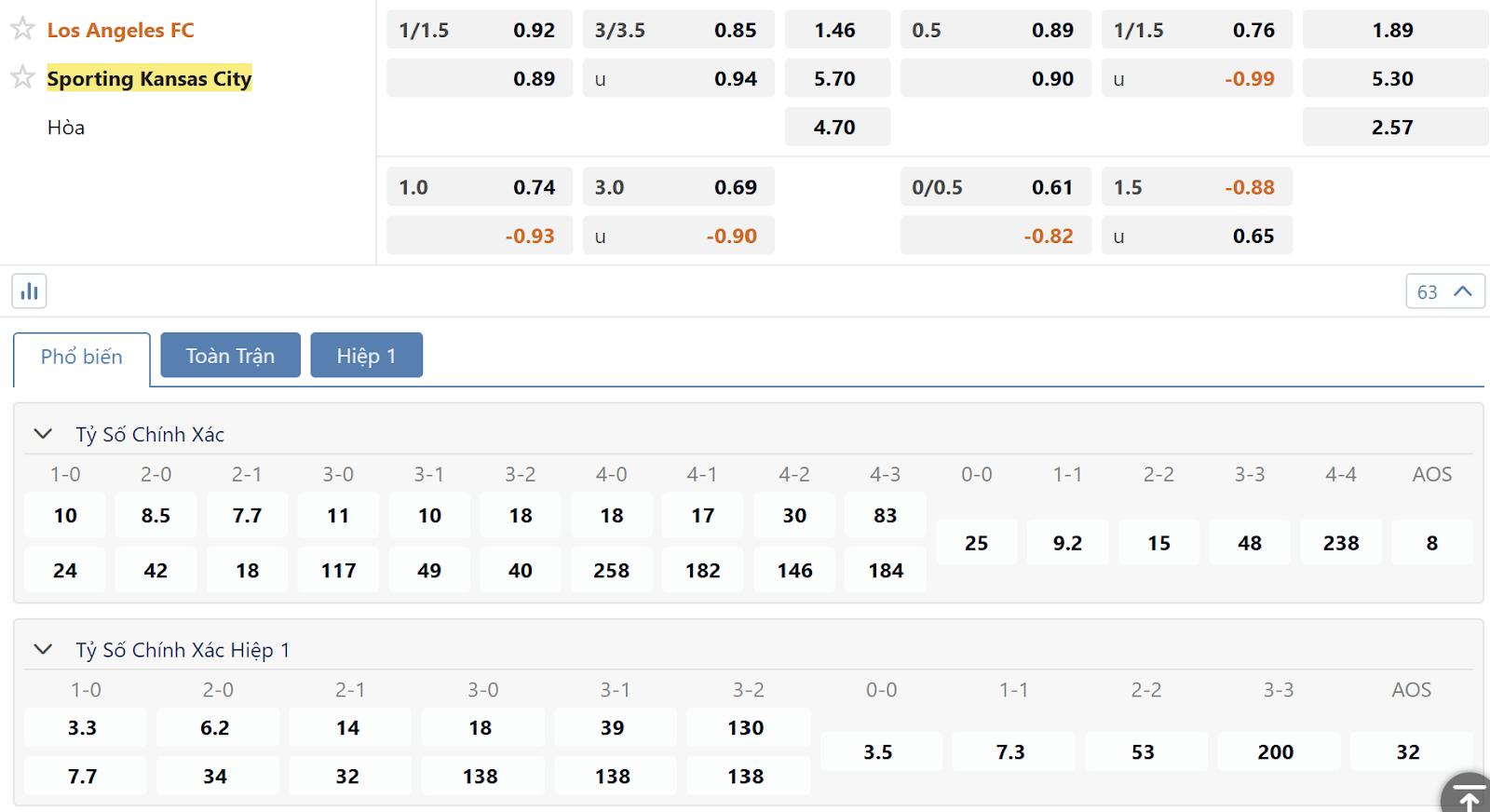This screenshot has width=1490, height=812.
Task: Pick first-half score 2-0 odds 6.2
Action: (x=218, y=727)
